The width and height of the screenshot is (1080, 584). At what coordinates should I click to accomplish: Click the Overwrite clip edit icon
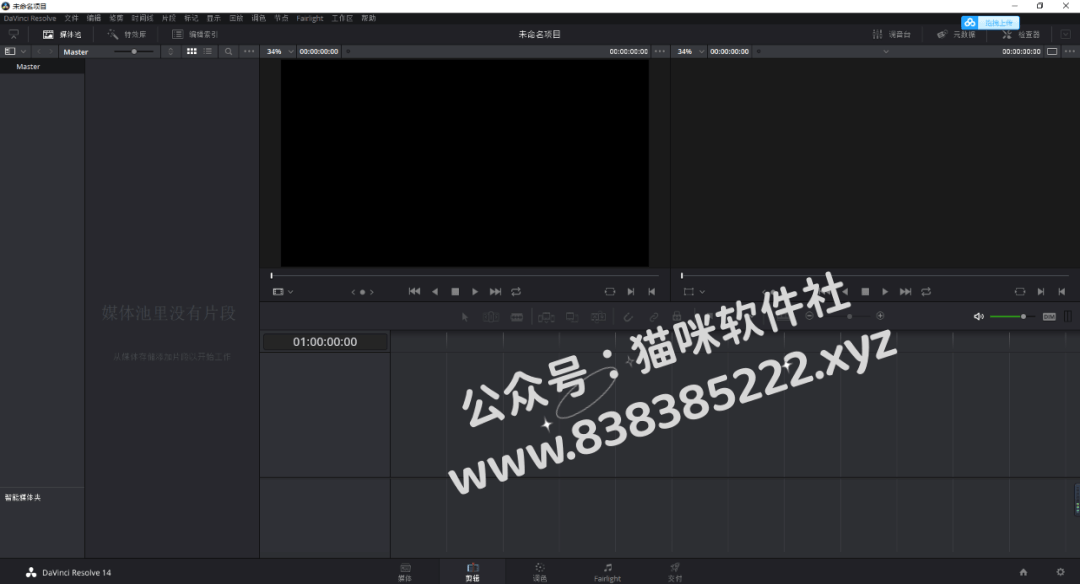click(572, 317)
